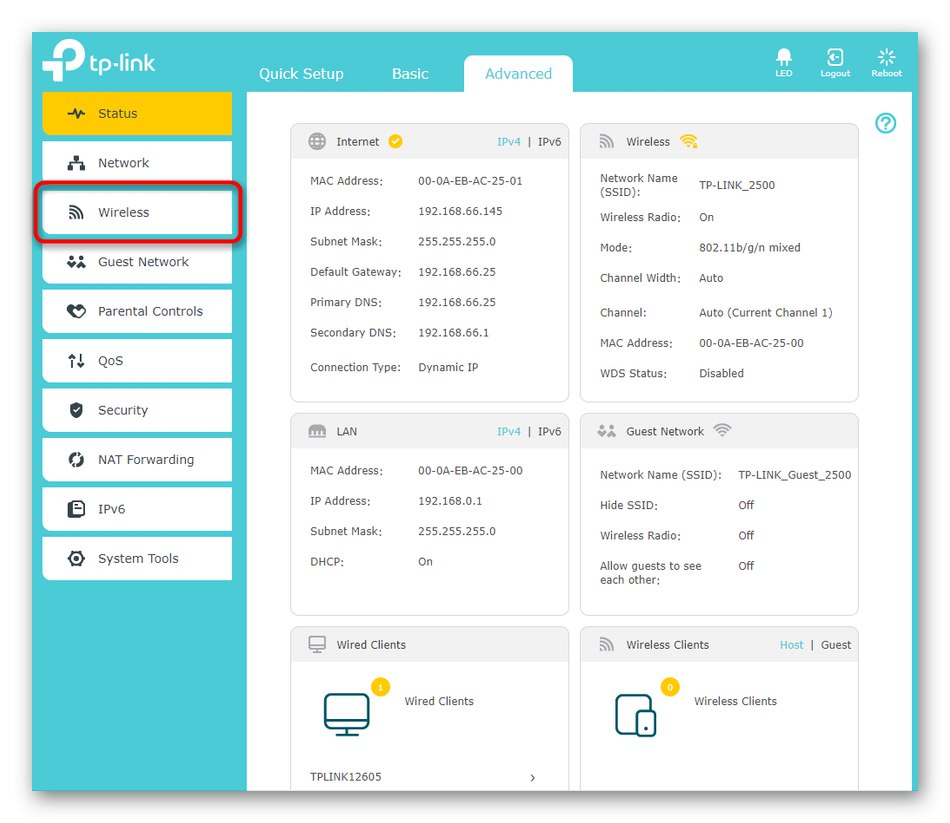Switch to the Basic tab
950x823 pixels.
[410, 74]
